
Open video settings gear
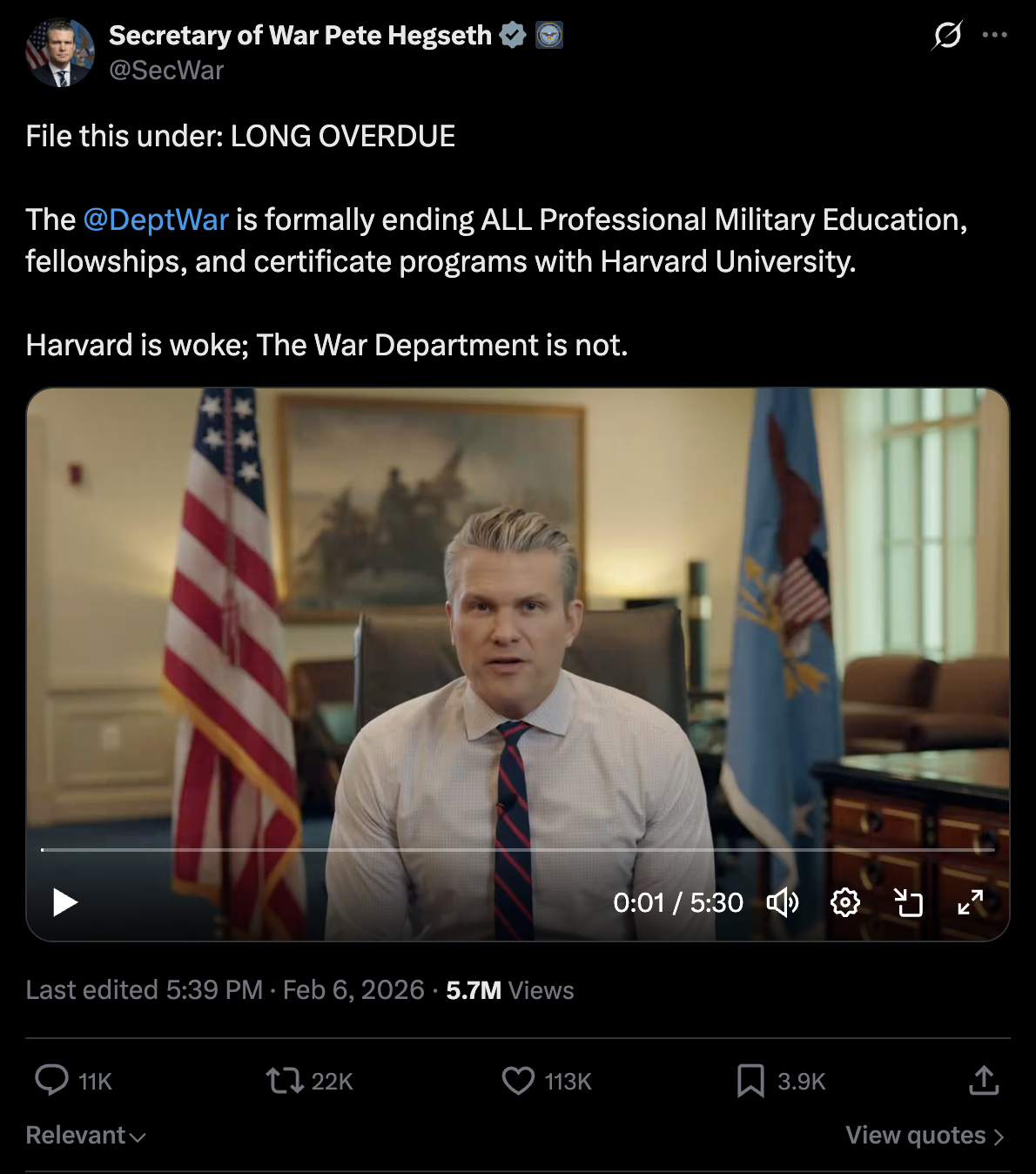[844, 902]
